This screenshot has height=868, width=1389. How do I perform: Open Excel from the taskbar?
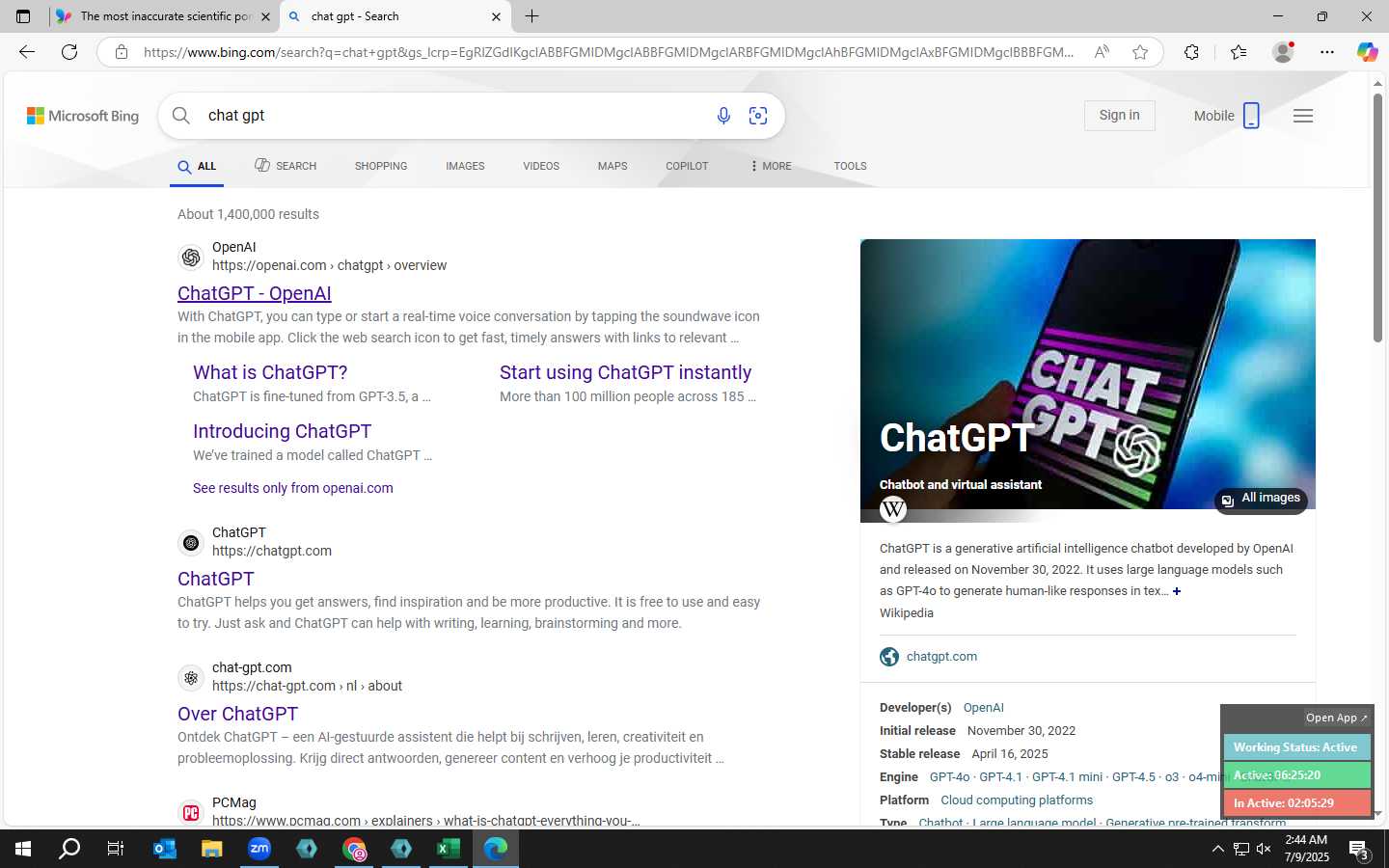[448, 849]
